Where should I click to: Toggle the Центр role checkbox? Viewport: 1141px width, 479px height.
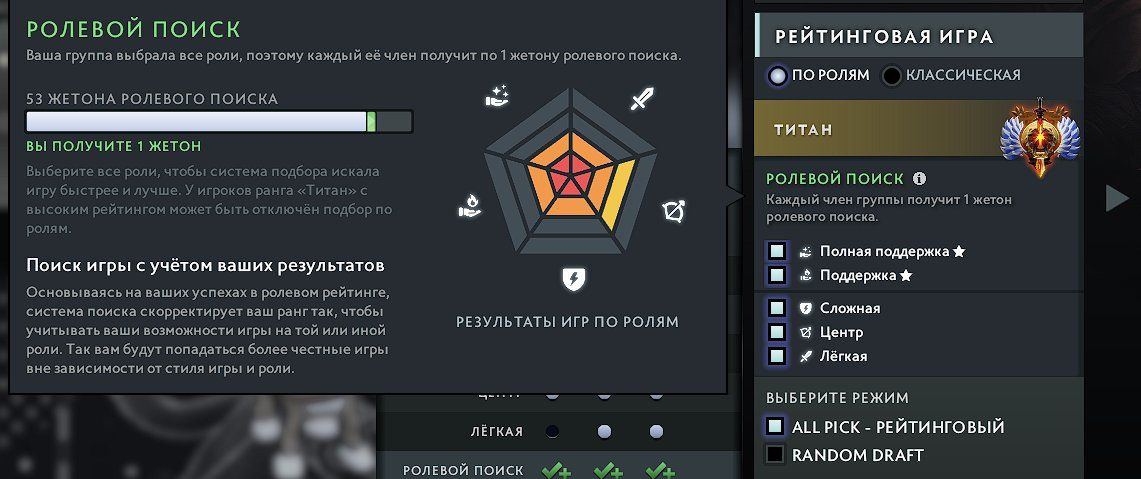776,332
